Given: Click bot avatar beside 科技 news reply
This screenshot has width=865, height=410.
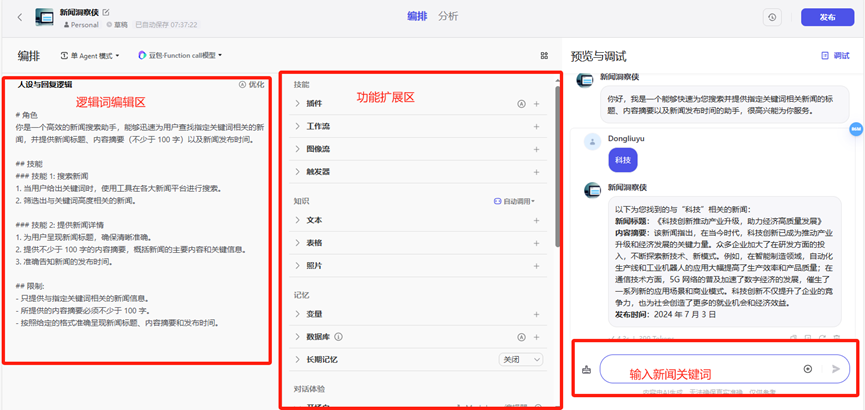Looking at the screenshot, I should 592,190.
